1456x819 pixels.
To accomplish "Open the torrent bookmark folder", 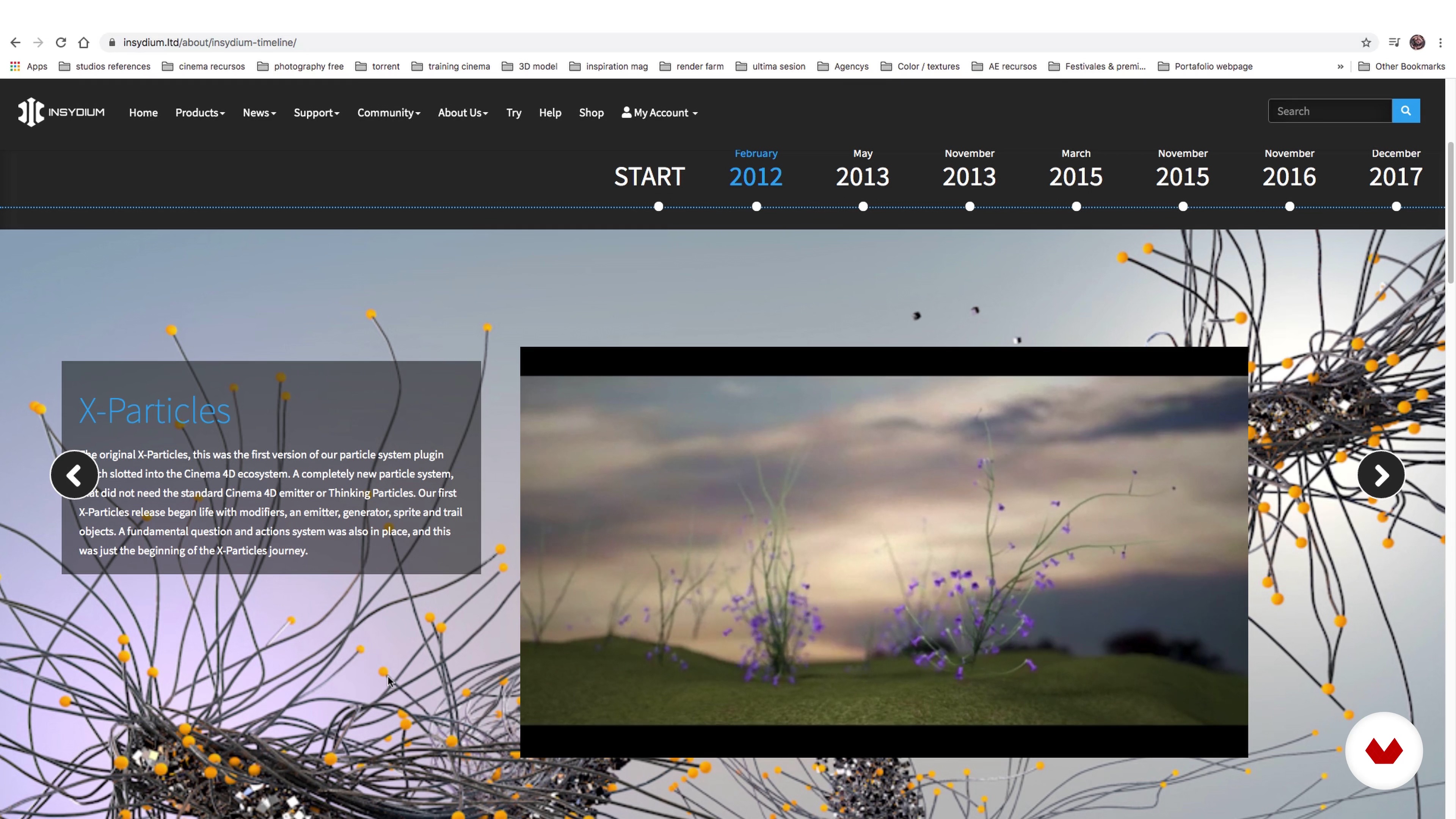I will [378, 66].
